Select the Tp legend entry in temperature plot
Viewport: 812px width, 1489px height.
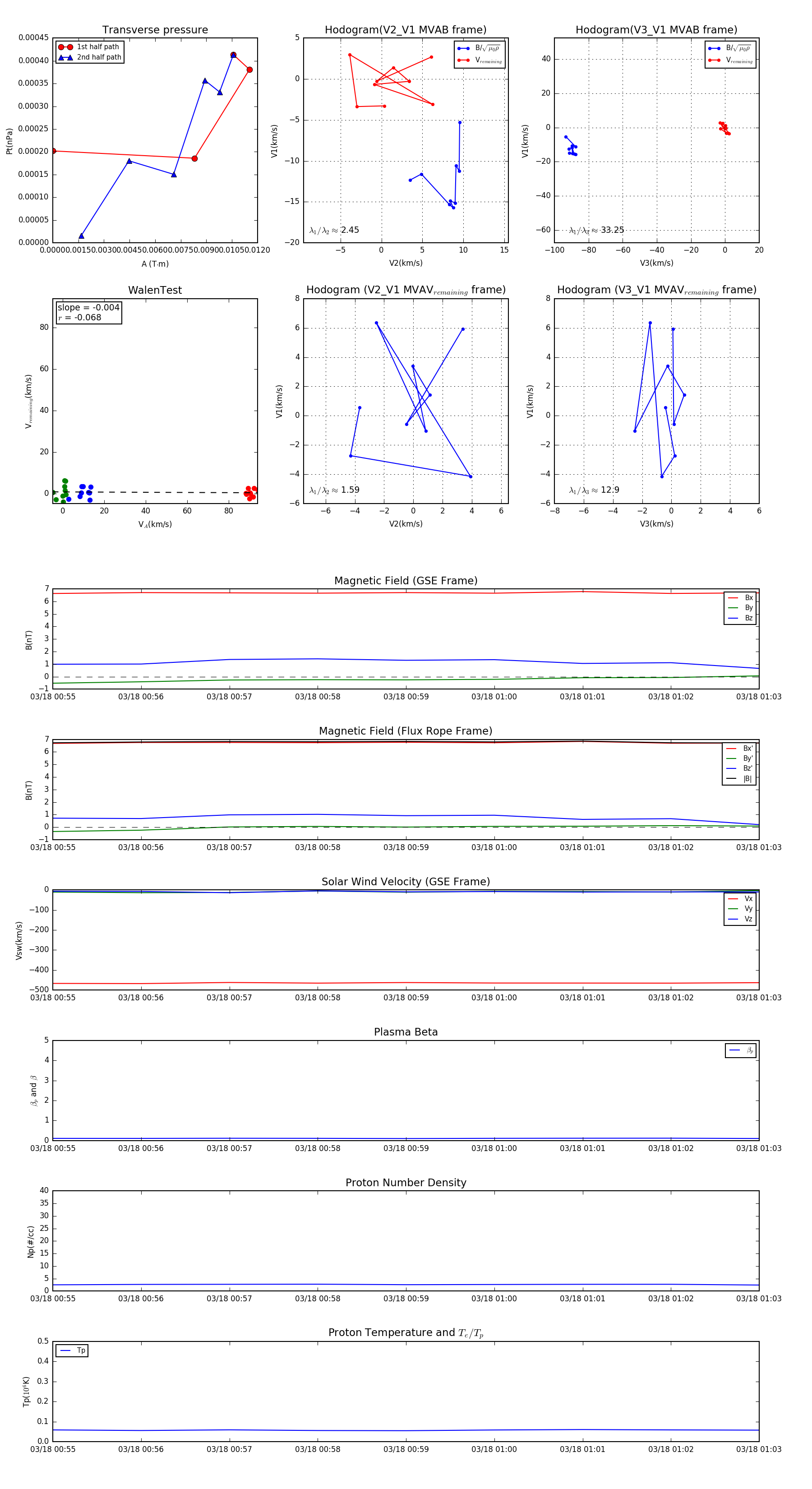[72, 1351]
